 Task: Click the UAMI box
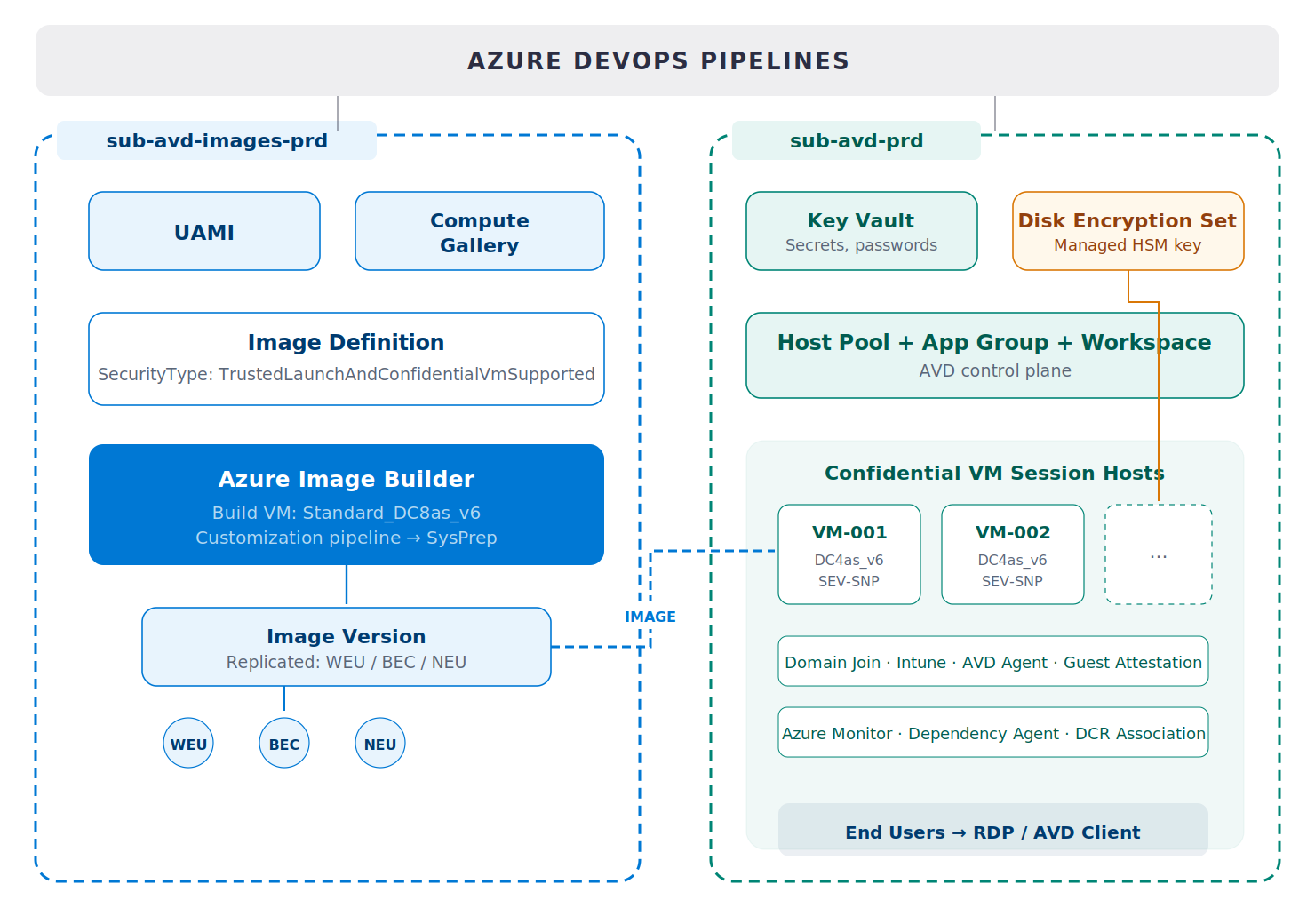[204, 231]
